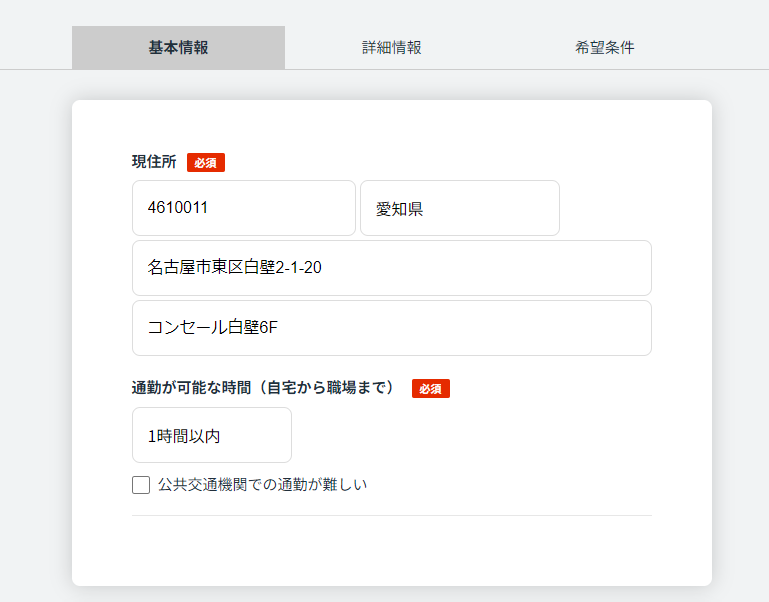This screenshot has width=769, height=602.
Task: Click the building name field コンセール白壁6F
Action: (x=392, y=328)
